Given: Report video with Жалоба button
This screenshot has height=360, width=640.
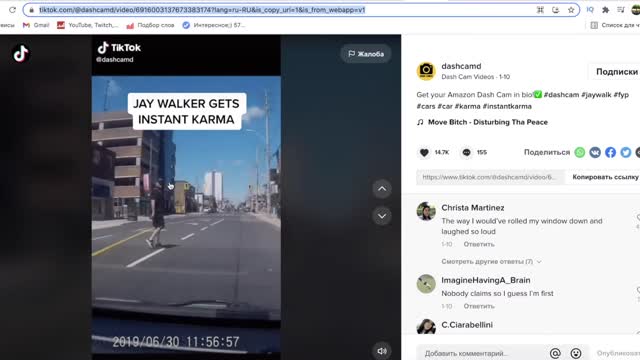Looking at the screenshot, I should pos(366,54).
